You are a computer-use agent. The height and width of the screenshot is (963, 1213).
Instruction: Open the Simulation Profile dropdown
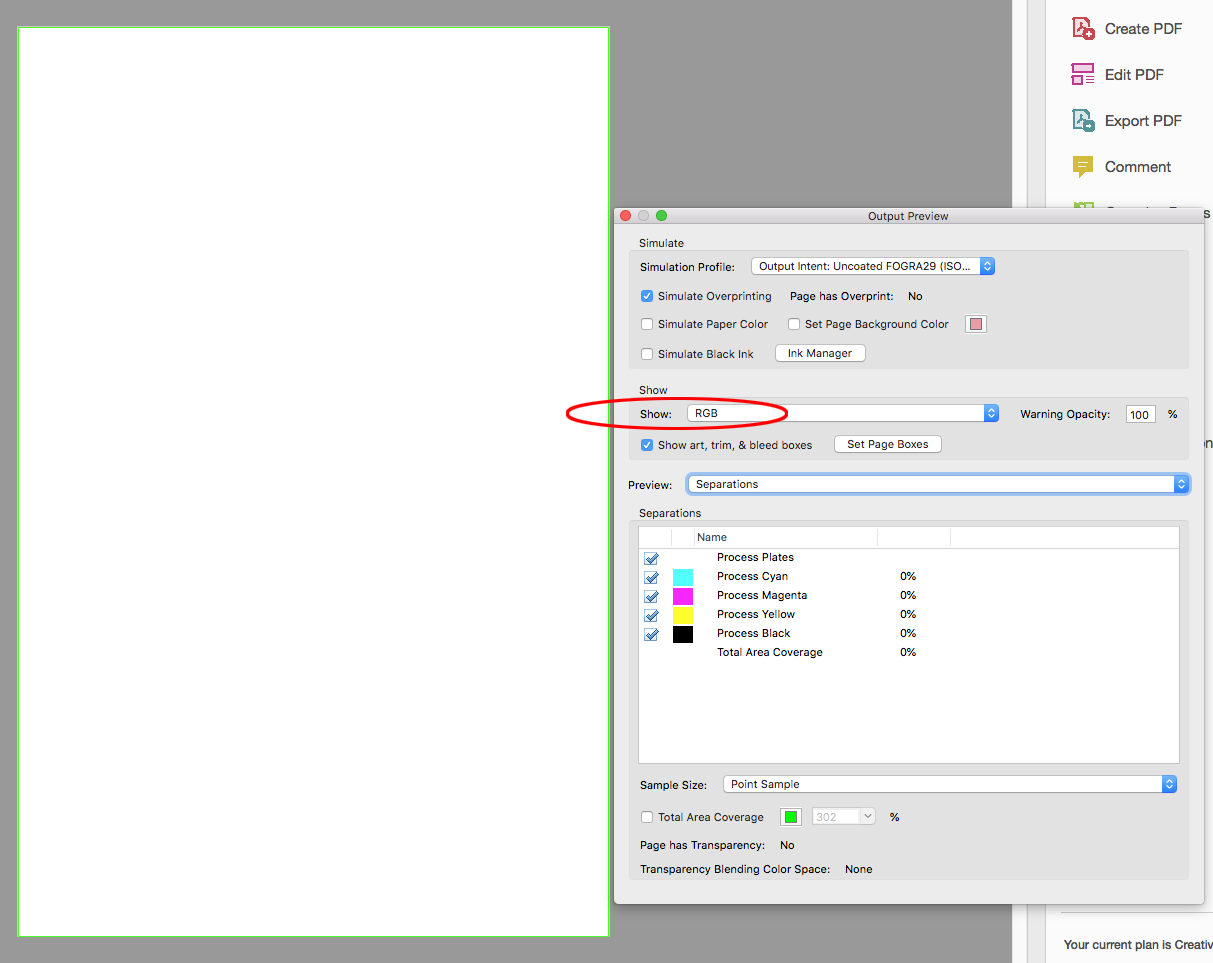(x=872, y=266)
